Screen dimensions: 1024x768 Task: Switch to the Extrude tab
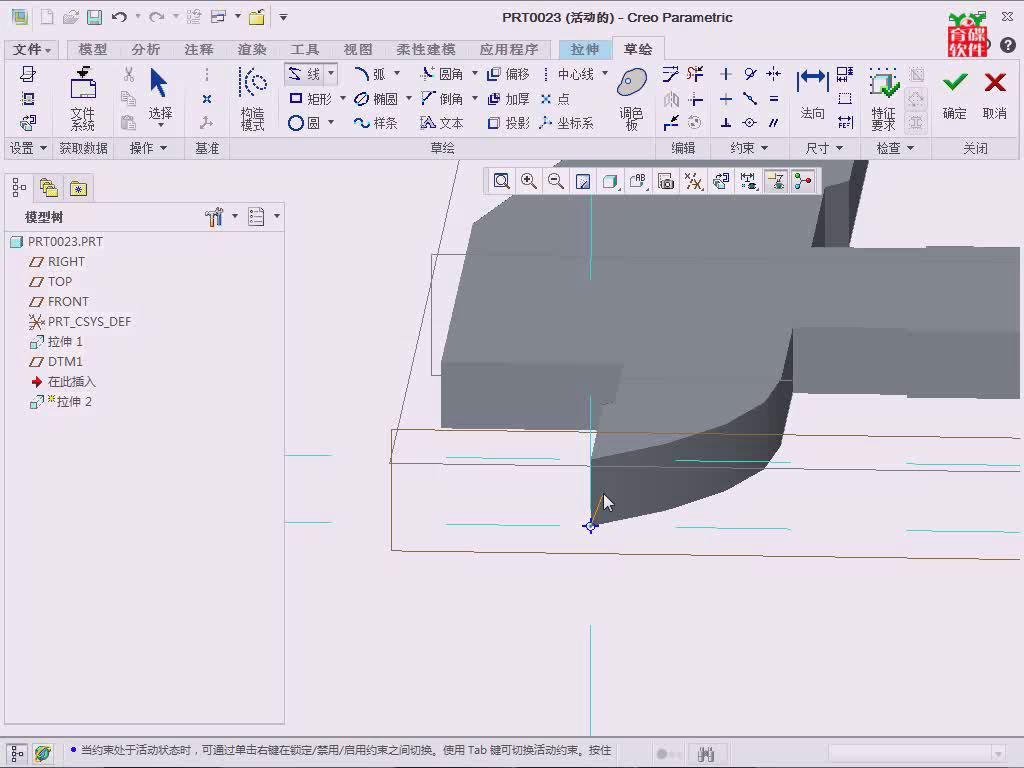(x=584, y=50)
